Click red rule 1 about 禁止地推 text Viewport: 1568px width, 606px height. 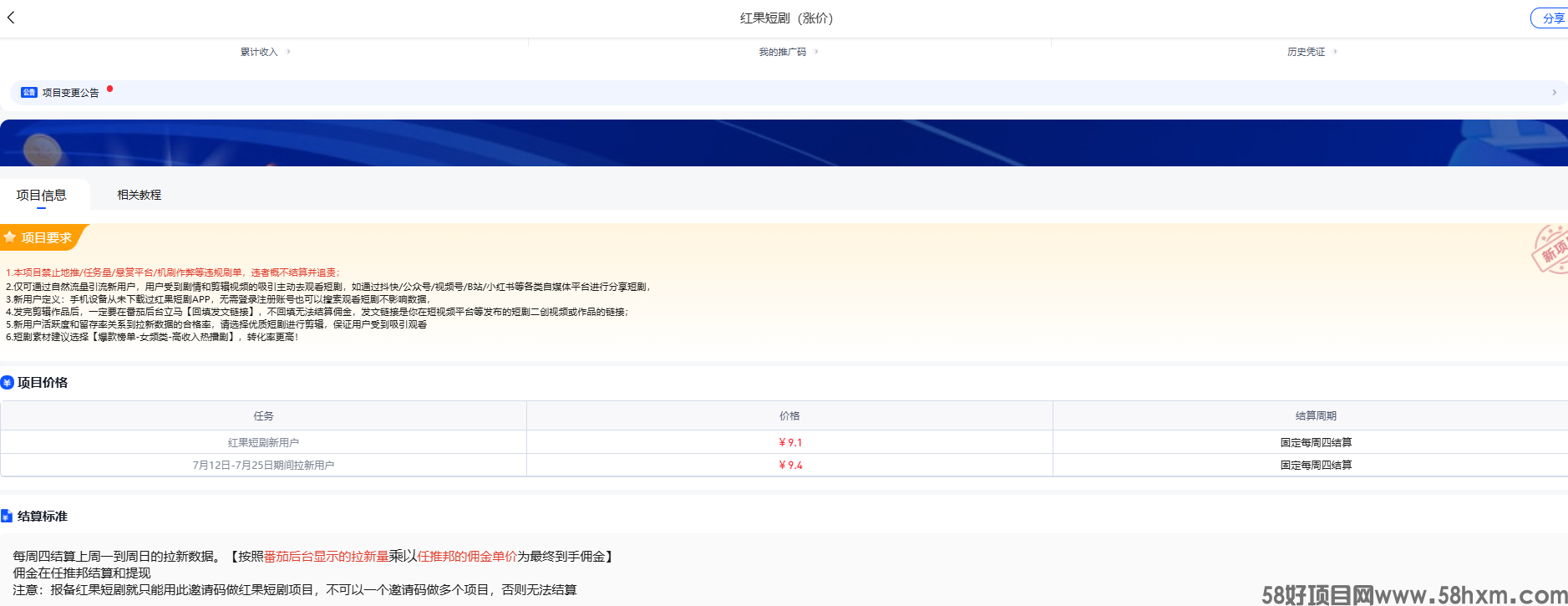point(173,272)
